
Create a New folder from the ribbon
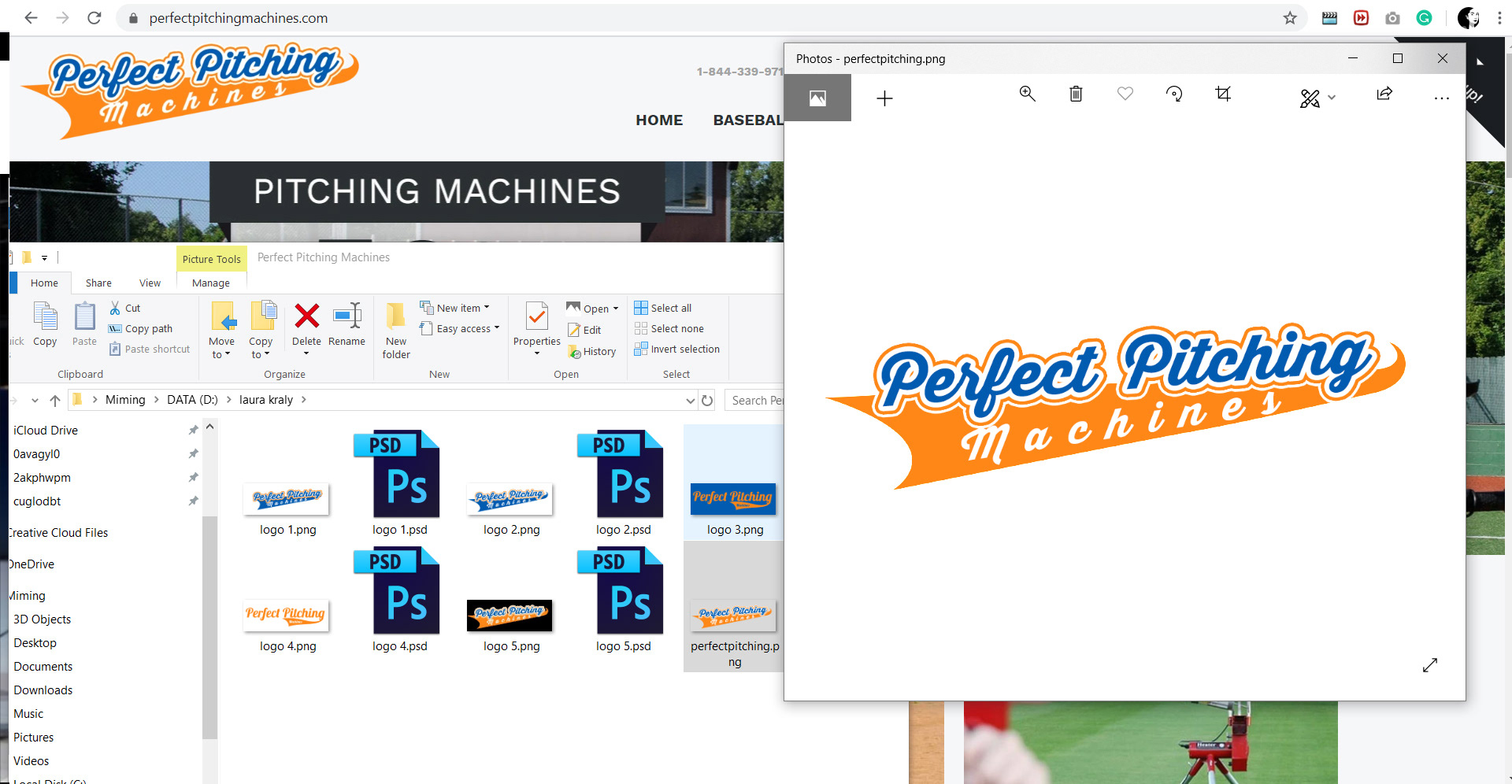396,331
